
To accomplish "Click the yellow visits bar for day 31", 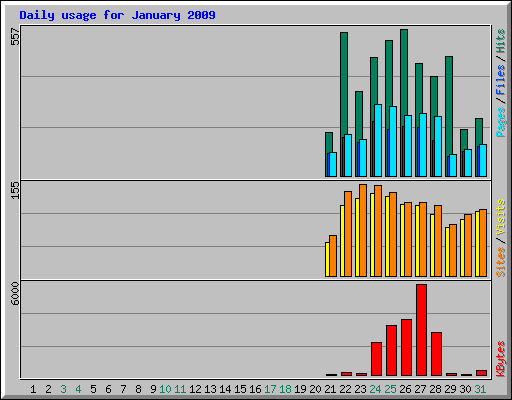I will point(477,244).
